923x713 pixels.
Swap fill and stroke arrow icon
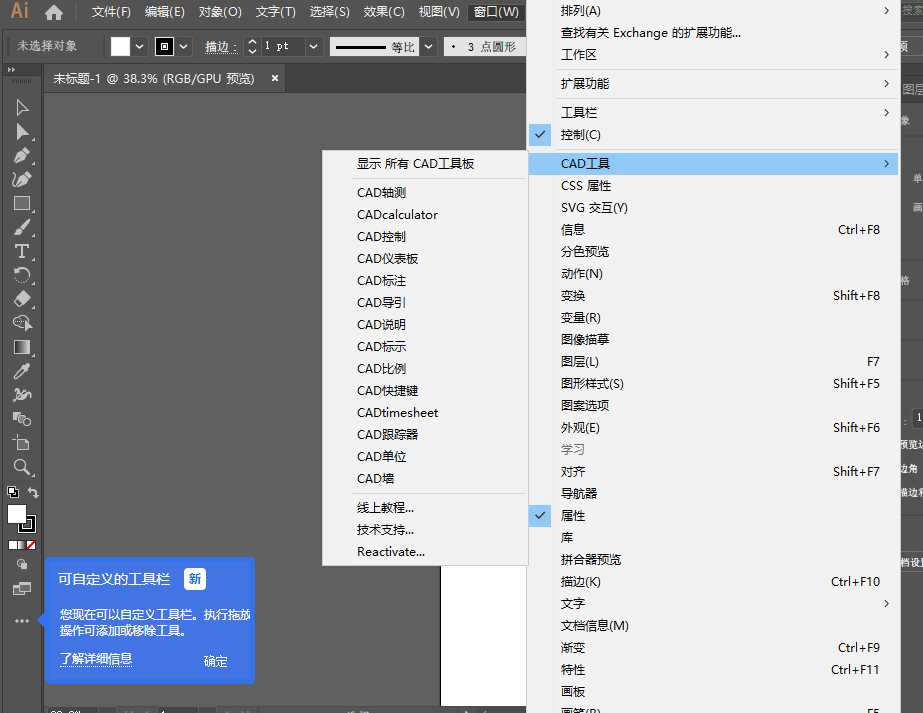[32, 492]
